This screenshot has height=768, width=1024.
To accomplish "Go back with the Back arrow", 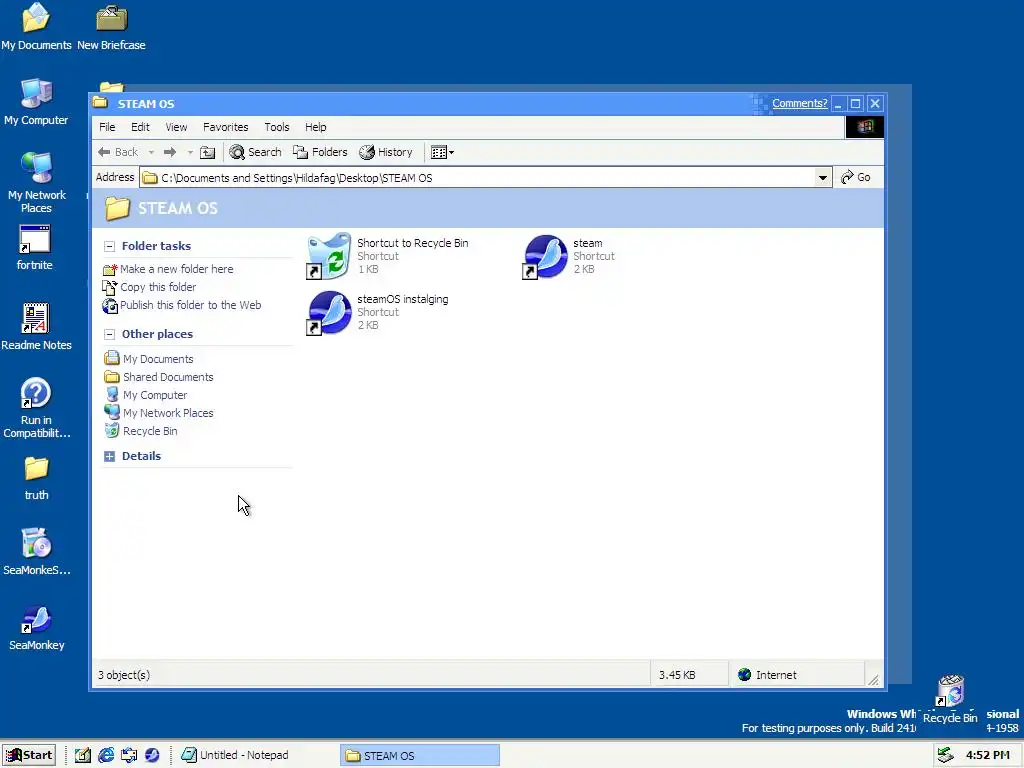I will [118, 152].
